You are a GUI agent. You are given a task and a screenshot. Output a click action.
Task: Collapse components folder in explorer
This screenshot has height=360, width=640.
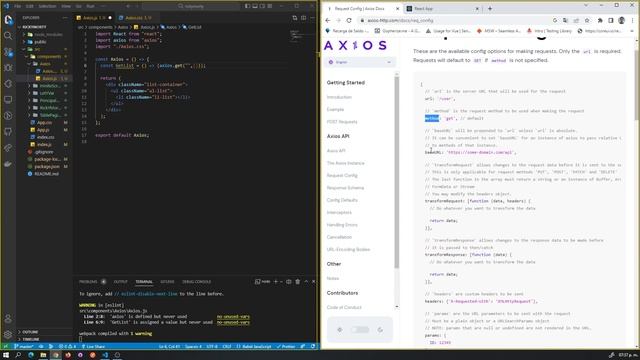pos(44,56)
